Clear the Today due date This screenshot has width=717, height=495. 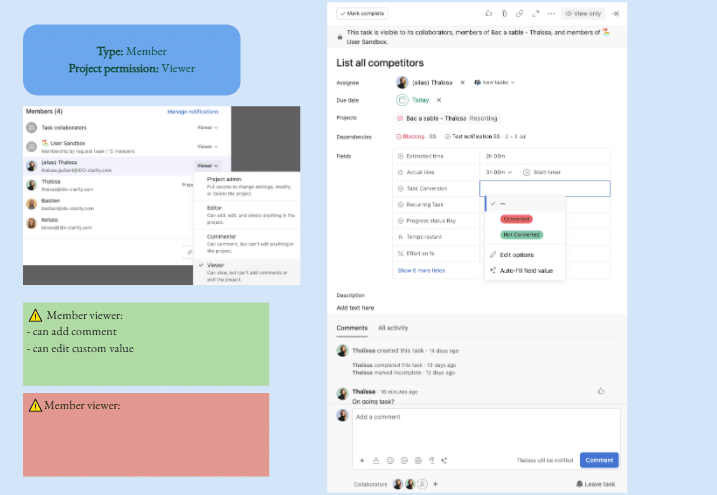click(x=437, y=100)
